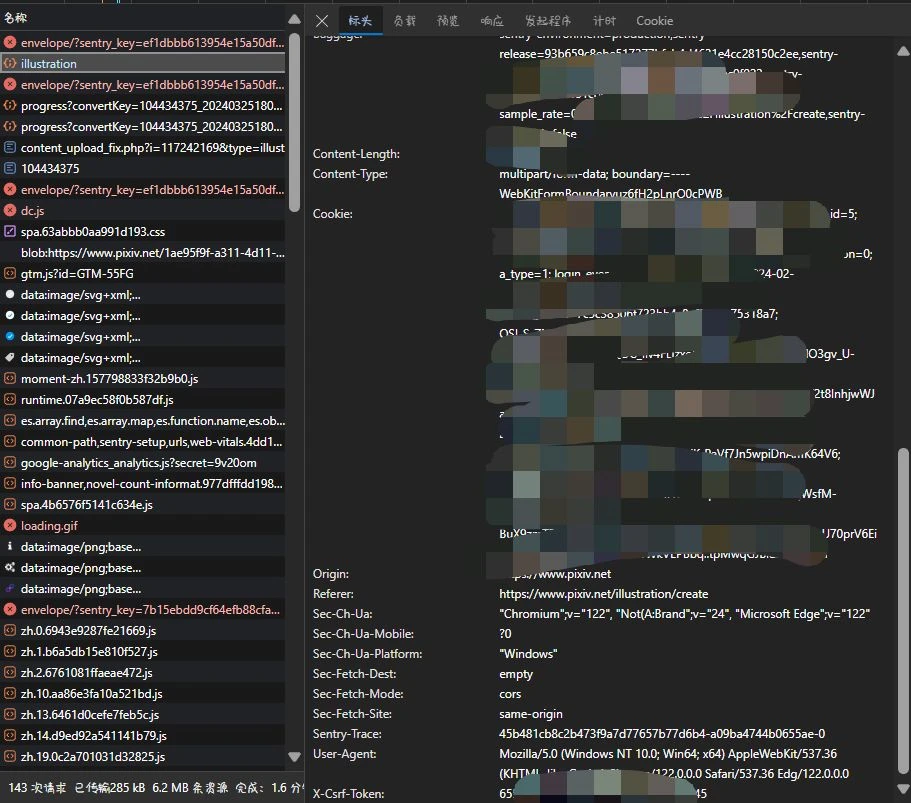Click the document icon beside content_upload_fix.php
This screenshot has width=911, height=803.
click(x=10, y=148)
